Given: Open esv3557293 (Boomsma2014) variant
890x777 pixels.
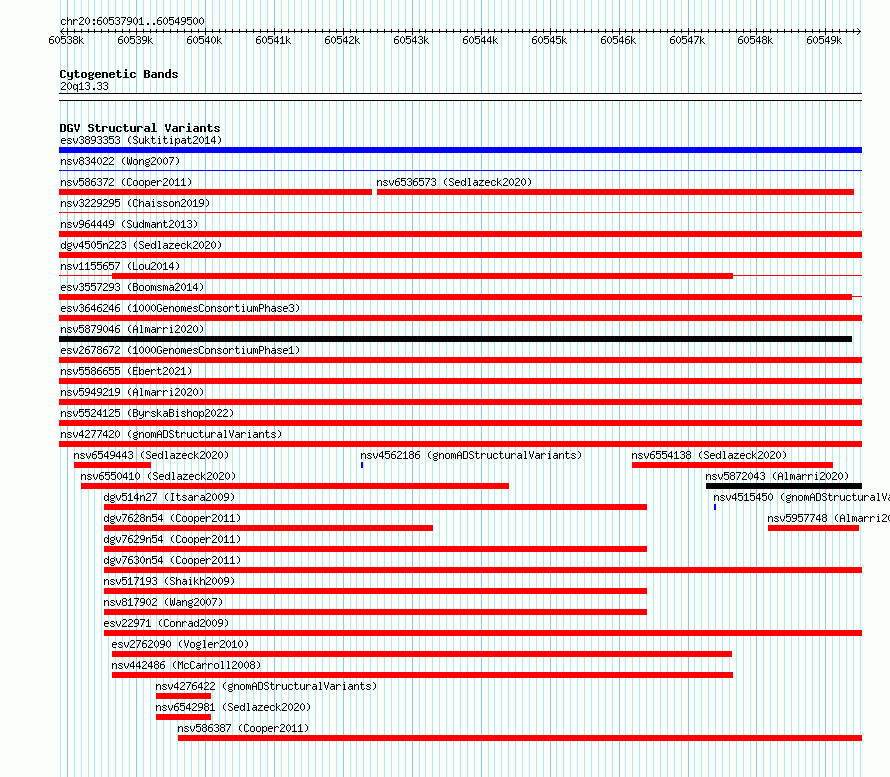Looking at the screenshot, I should [132, 287].
